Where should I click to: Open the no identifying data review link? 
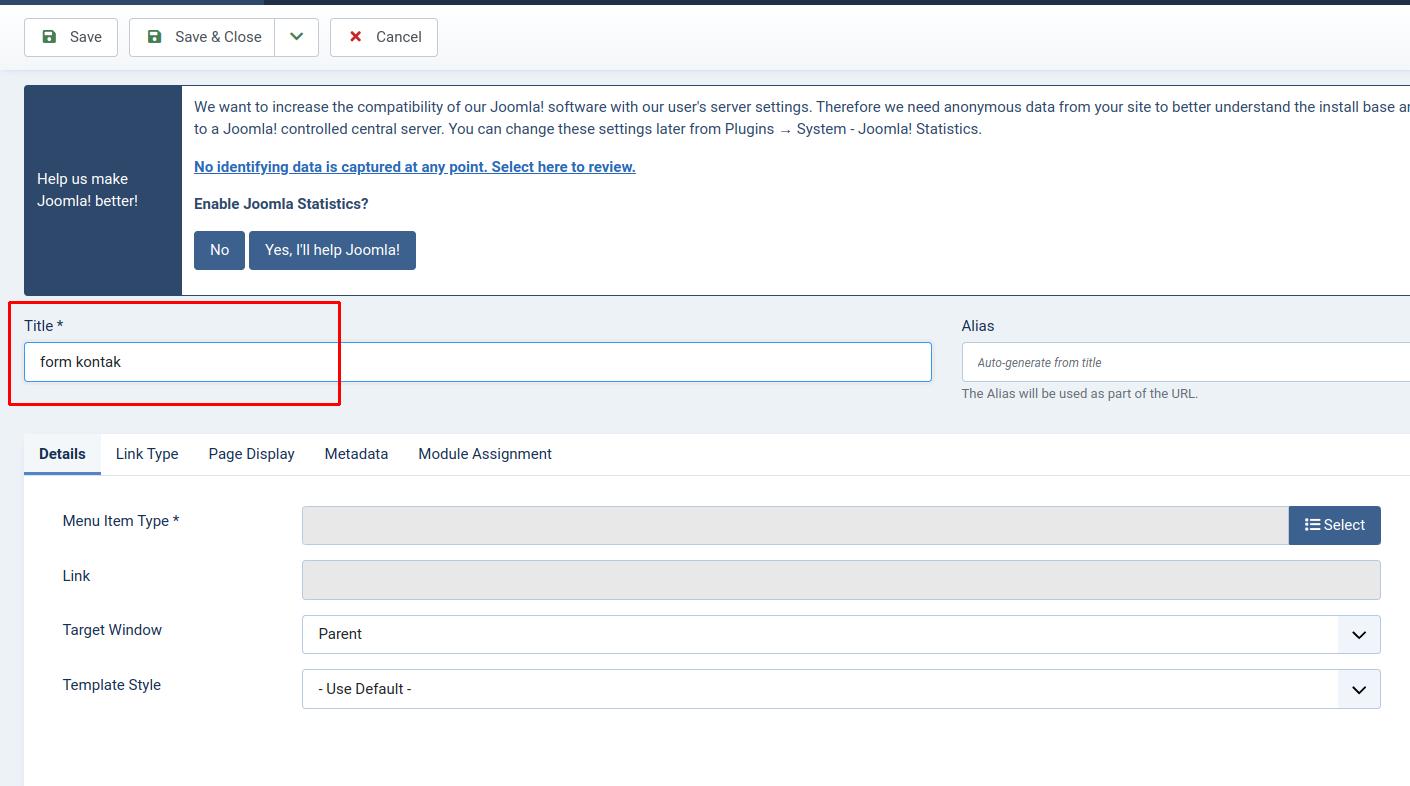(x=414, y=167)
